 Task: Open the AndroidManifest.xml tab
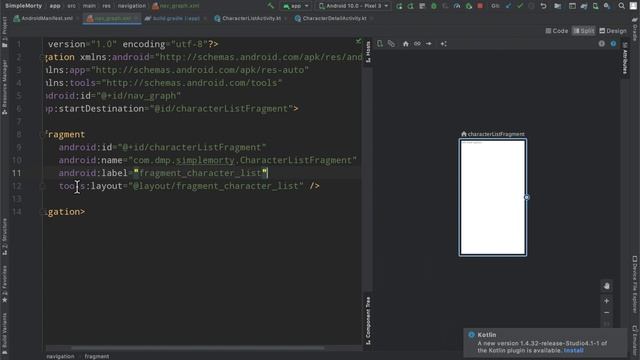(x=43, y=18)
